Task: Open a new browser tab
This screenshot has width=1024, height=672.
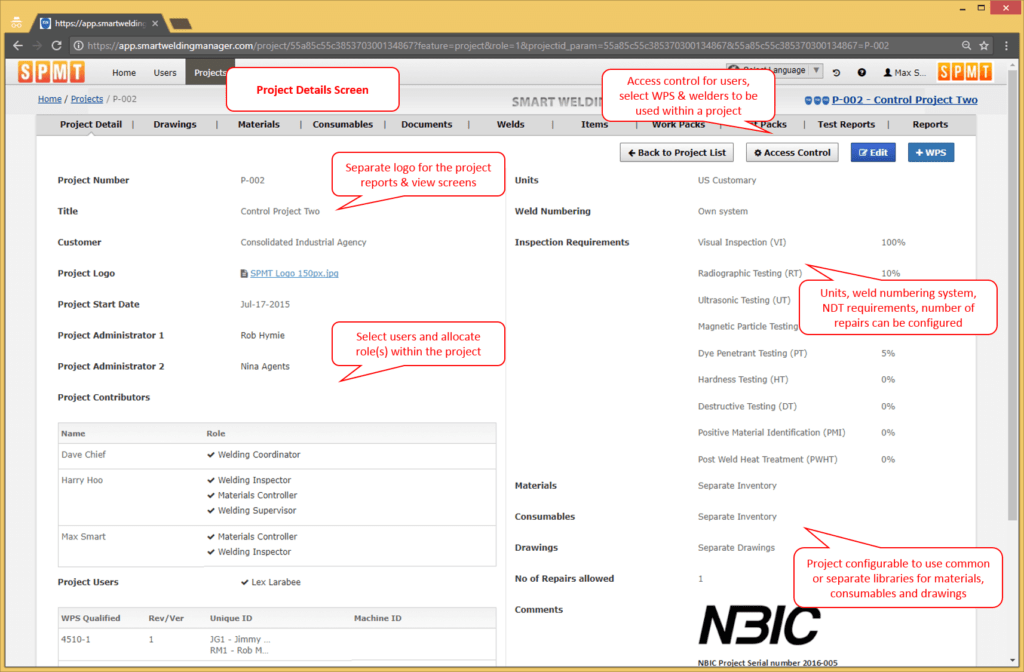Action: [x=181, y=24]
